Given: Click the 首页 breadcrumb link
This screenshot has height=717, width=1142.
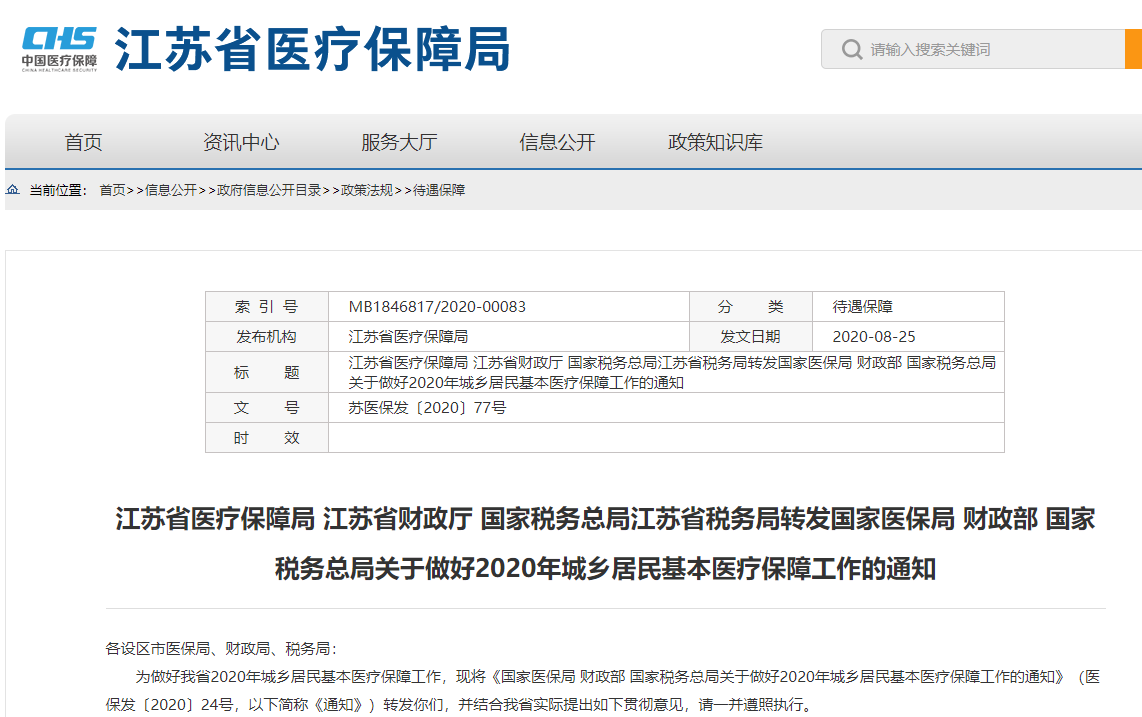Looking at the screenshot, I should click(112, 190).
